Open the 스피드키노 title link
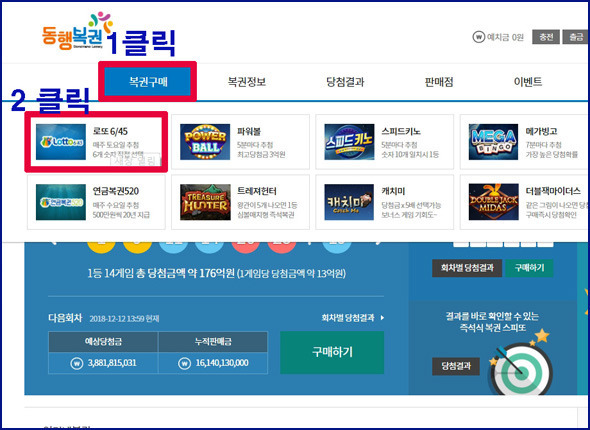 coord(401,131)
